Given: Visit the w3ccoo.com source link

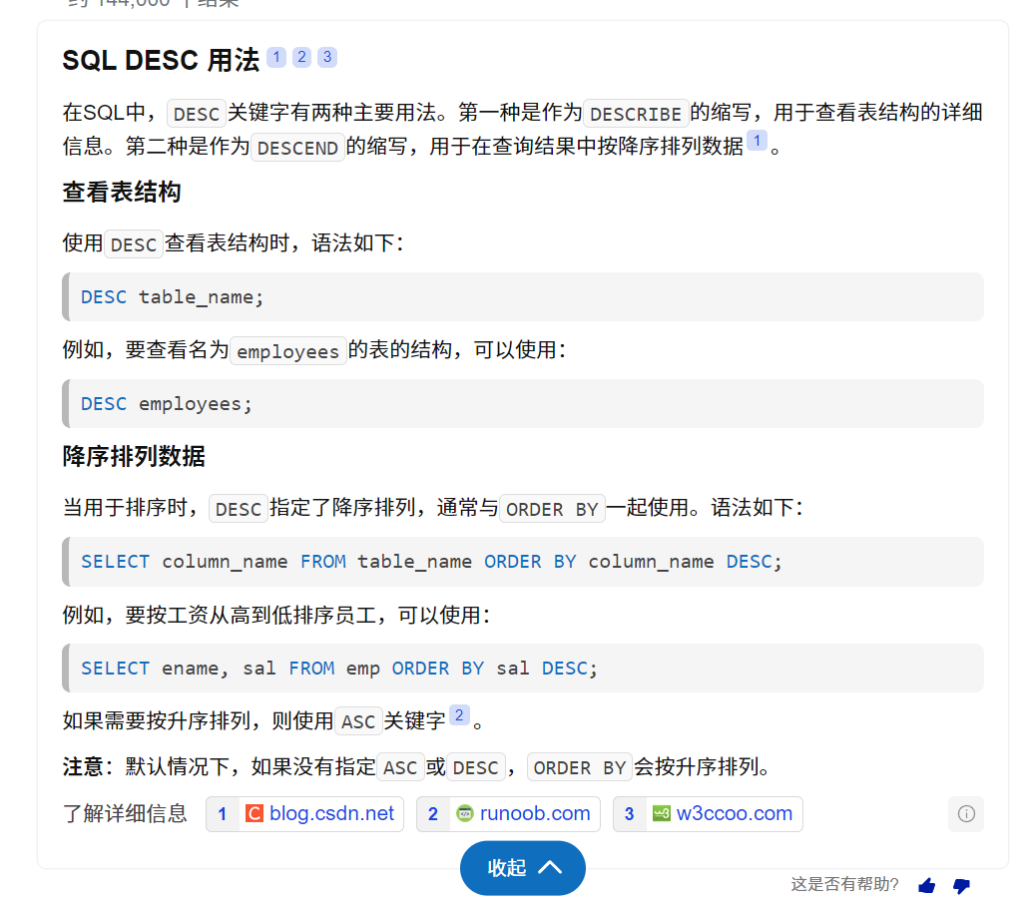Looking at the screenshot, I should (x=734, y=814).
